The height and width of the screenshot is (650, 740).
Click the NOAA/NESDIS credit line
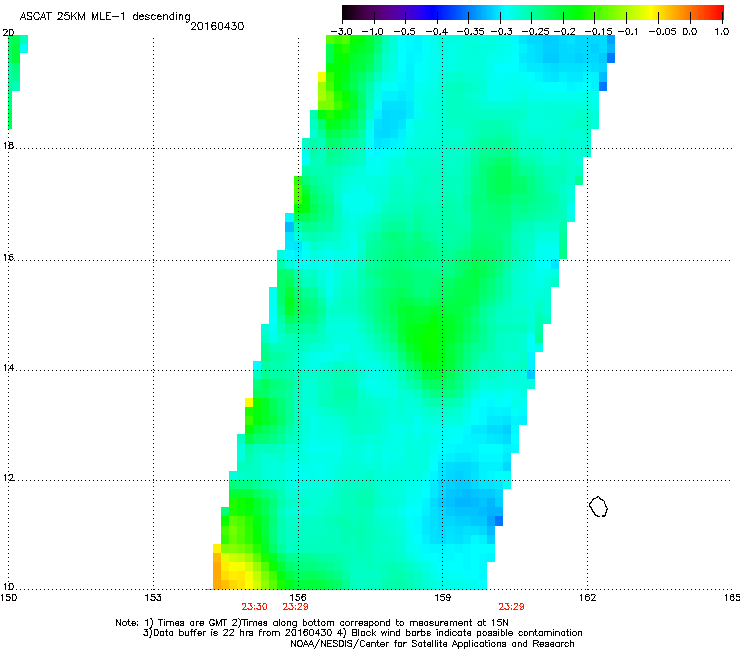coord(432,644)
